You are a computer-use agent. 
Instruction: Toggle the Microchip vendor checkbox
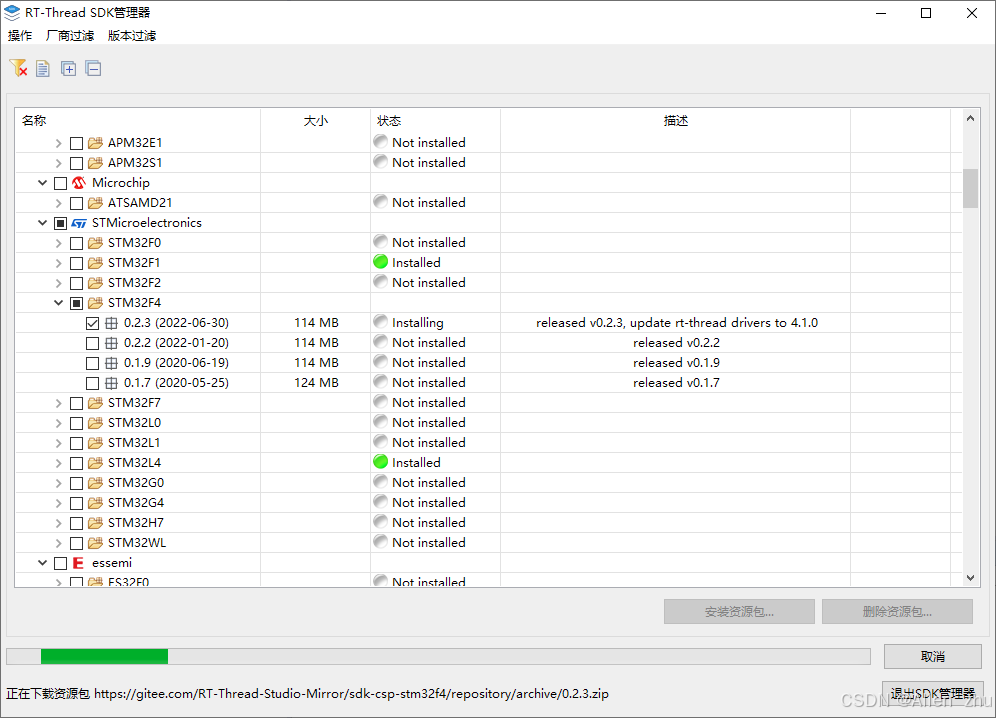coord(60,184)
